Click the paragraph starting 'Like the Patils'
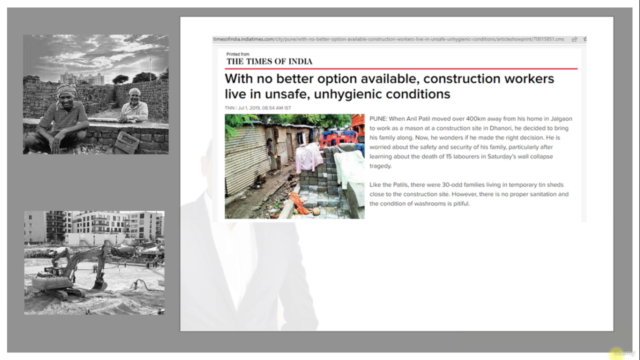Screen dimensions: 640x360 (469, 194)
